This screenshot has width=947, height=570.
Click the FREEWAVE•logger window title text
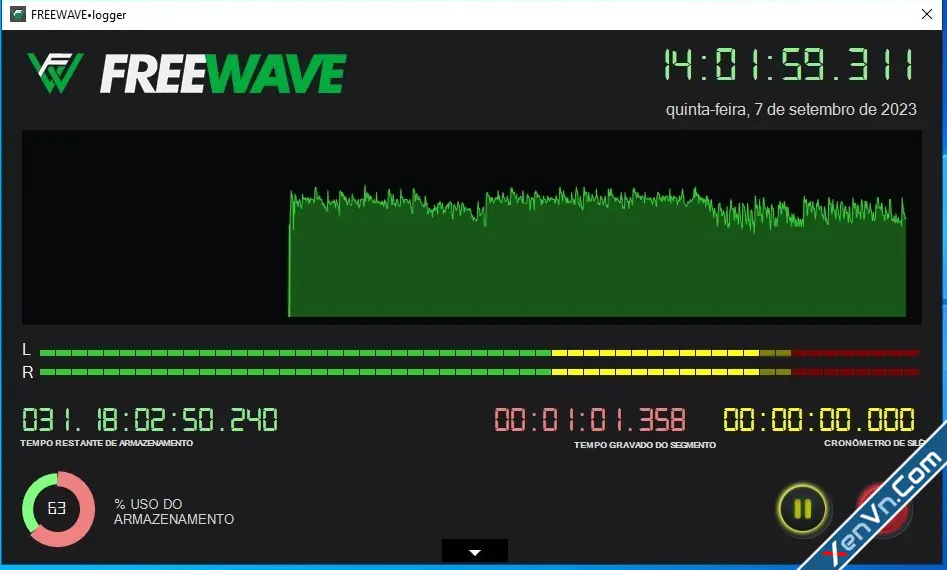pos(79,15)
